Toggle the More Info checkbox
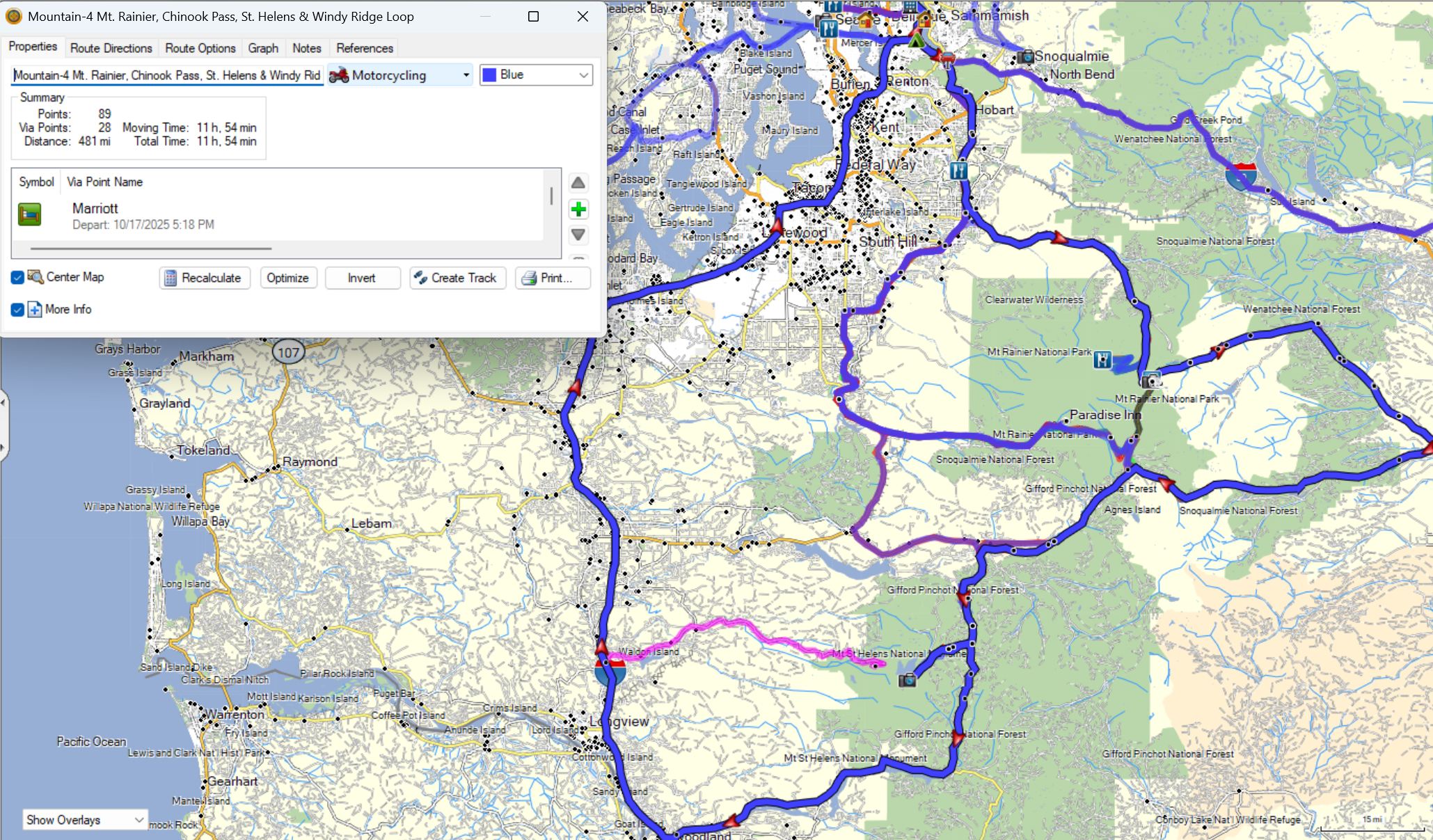The height and width of the screenshot is (840, 1433). tap(17, 310)
